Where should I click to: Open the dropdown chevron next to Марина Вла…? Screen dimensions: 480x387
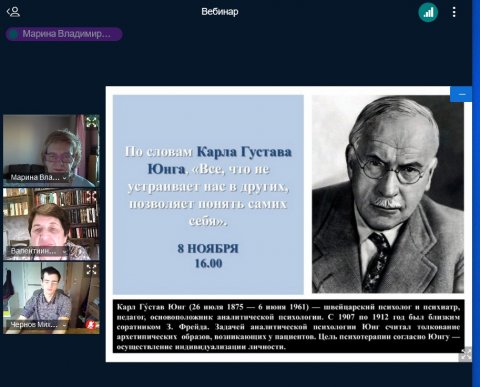coord(64,178)
